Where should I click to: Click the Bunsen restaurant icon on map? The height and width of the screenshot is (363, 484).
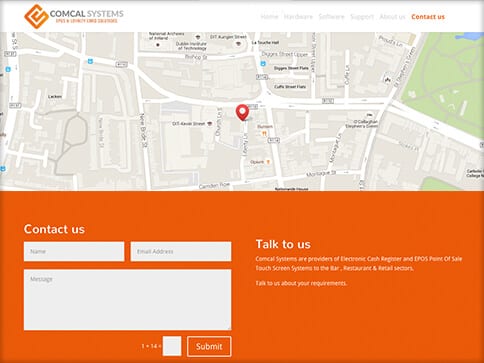pos(264,134)
